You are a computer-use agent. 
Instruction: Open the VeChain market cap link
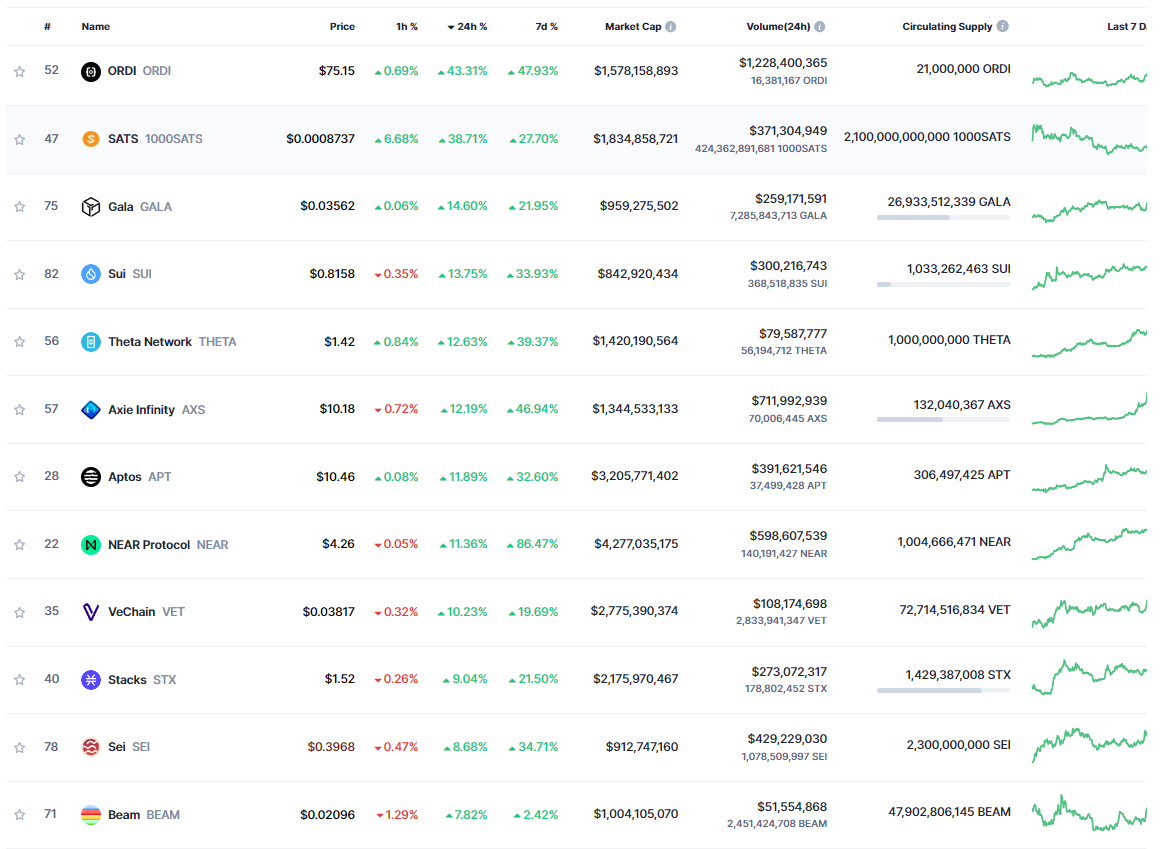(x=634, y=611)
